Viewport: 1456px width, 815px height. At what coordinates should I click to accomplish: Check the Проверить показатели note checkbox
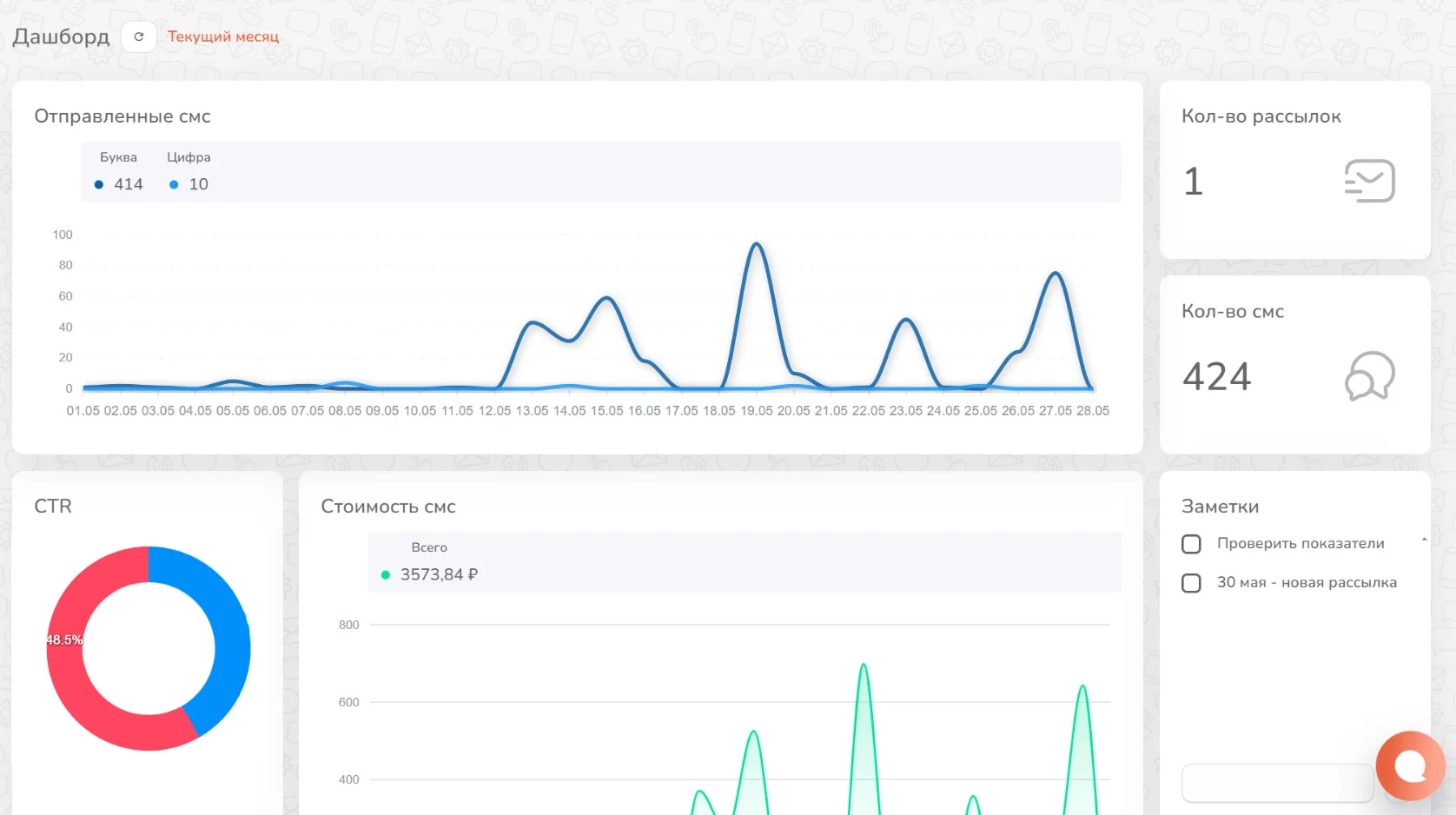(1191, 544)
